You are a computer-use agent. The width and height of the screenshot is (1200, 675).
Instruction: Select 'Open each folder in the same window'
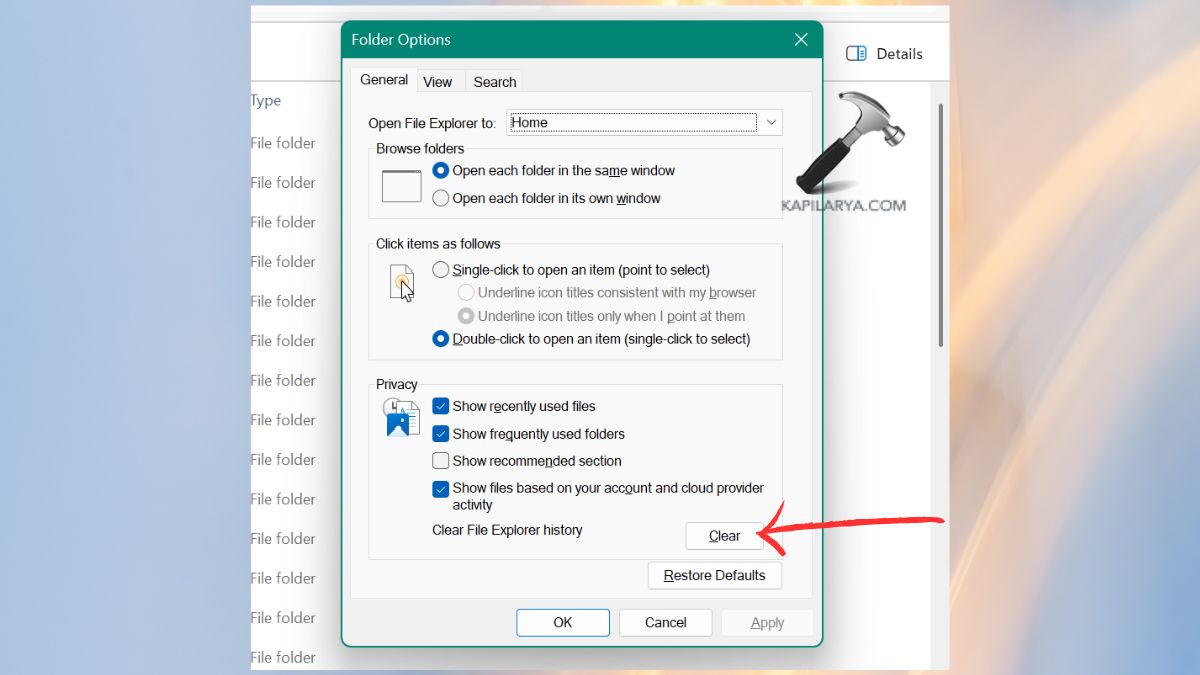click(440, 170)
